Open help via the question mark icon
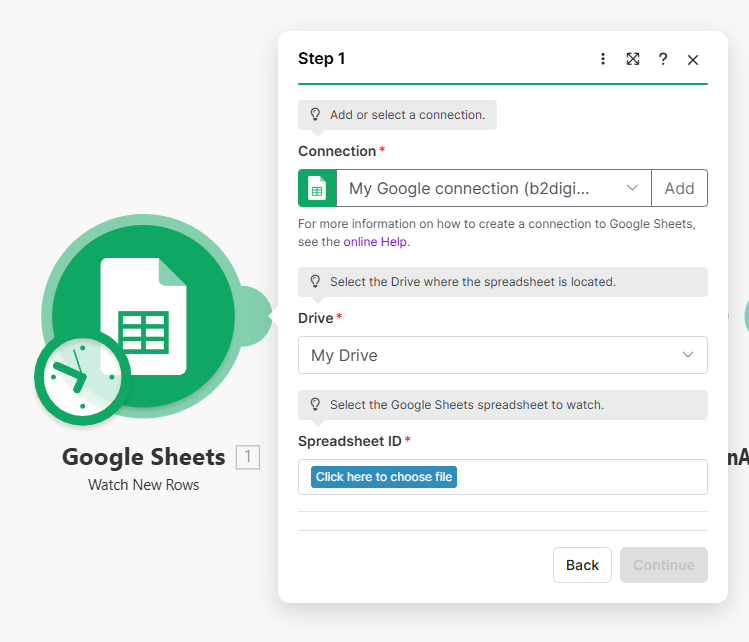Screen dimensions: 749x642 point(663,59)
